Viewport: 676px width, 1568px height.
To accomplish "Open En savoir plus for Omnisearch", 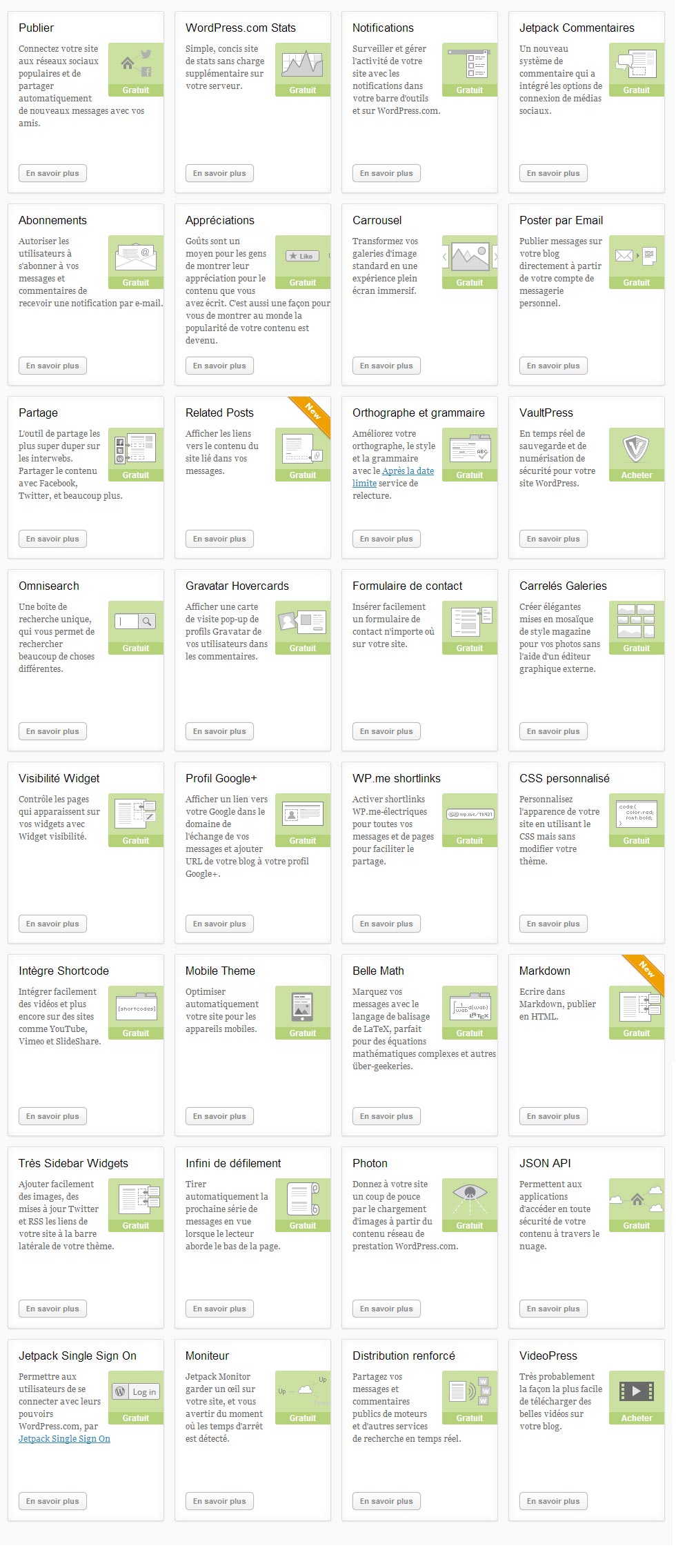I will 52,731.
